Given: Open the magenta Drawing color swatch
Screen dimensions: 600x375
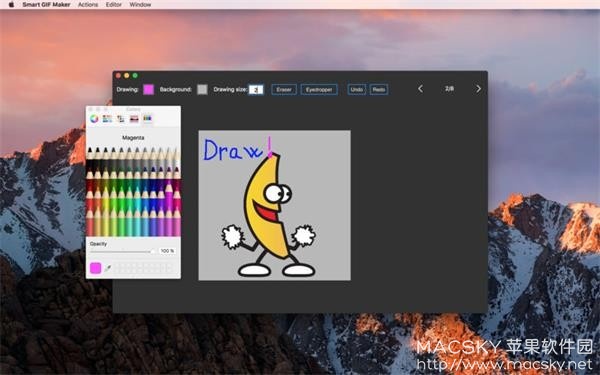Looking at the screenshot, I should pos(148,90).
